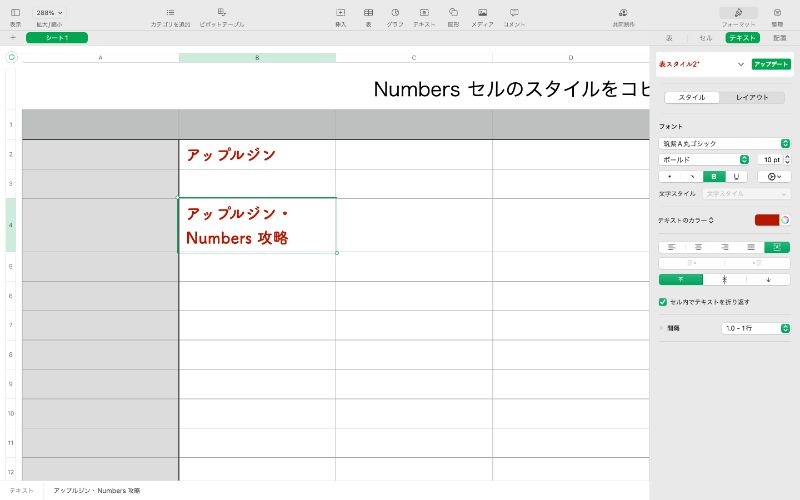800x500 pixels.
Task: Switch to the 配置 inspector tab
Action: [x=780, y=38]
